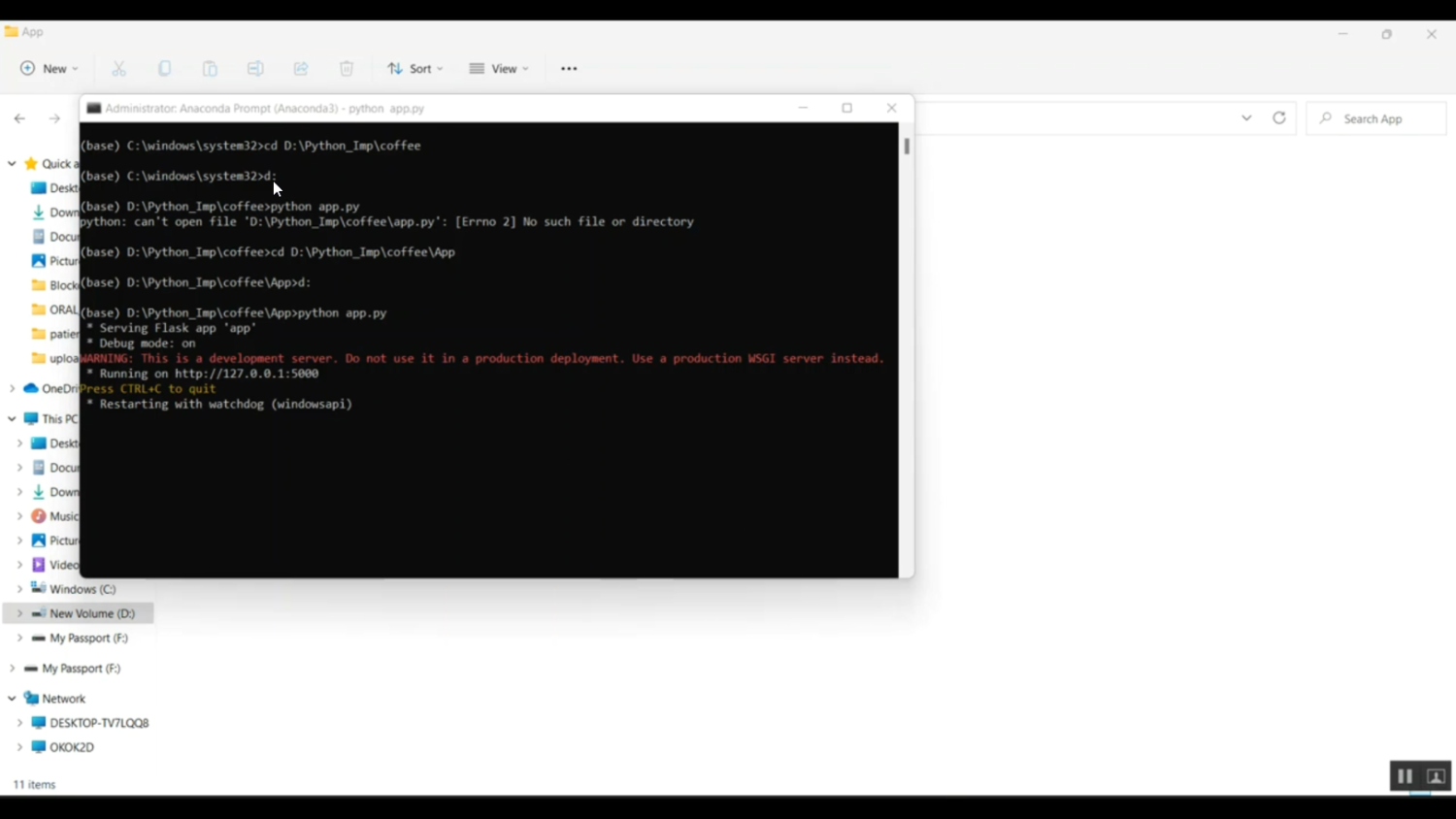Screen dimensions: 1456x819
Task: Select Network in the navigation pane
Action: (54, 699)
